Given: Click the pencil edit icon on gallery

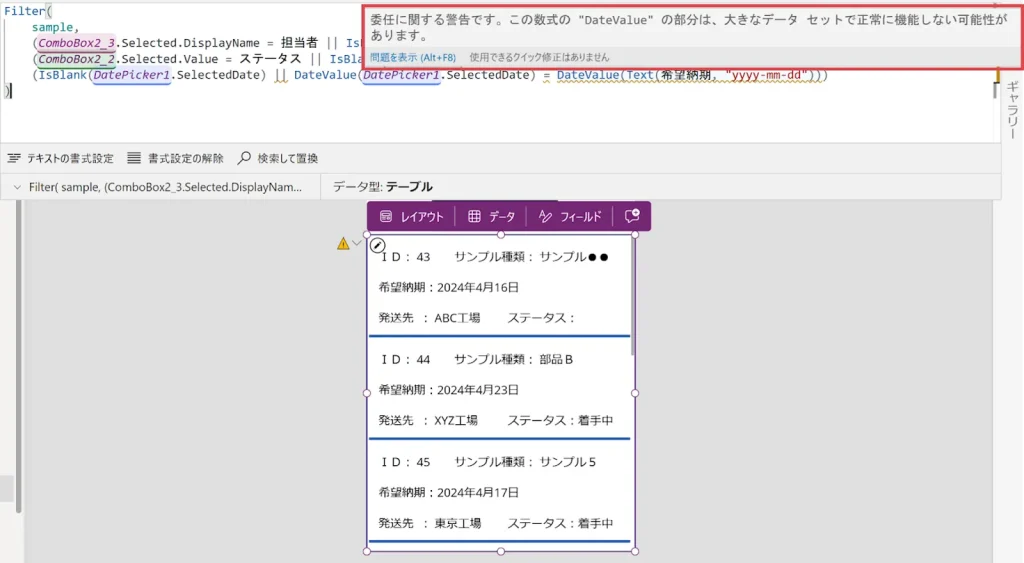Looking at the screenshot, I should [377, 245].
